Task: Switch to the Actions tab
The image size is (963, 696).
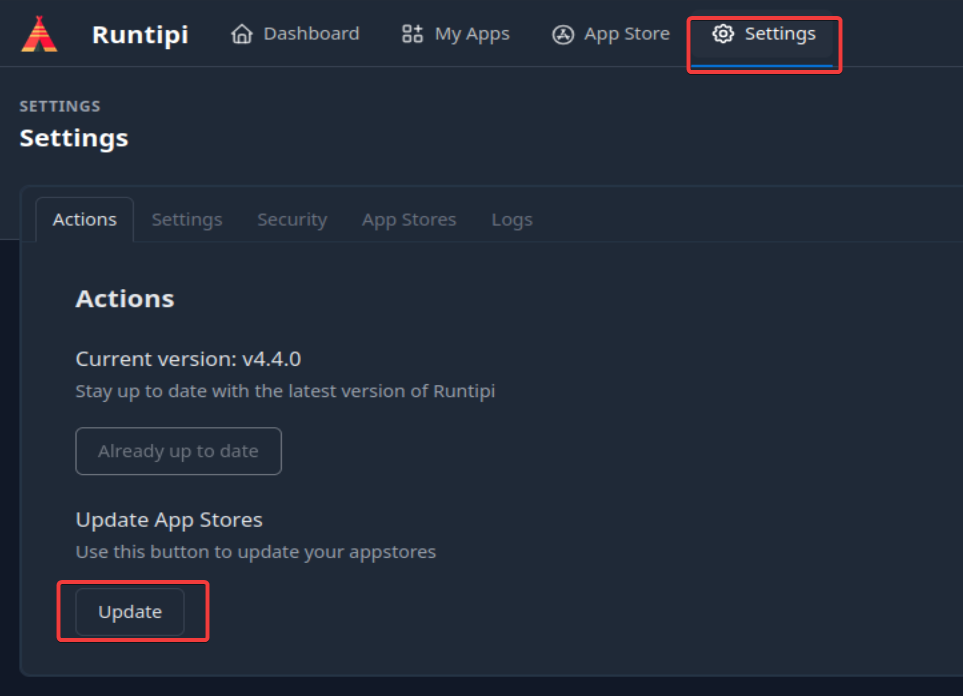Action: pyautogui.click(x=85, y=219)
